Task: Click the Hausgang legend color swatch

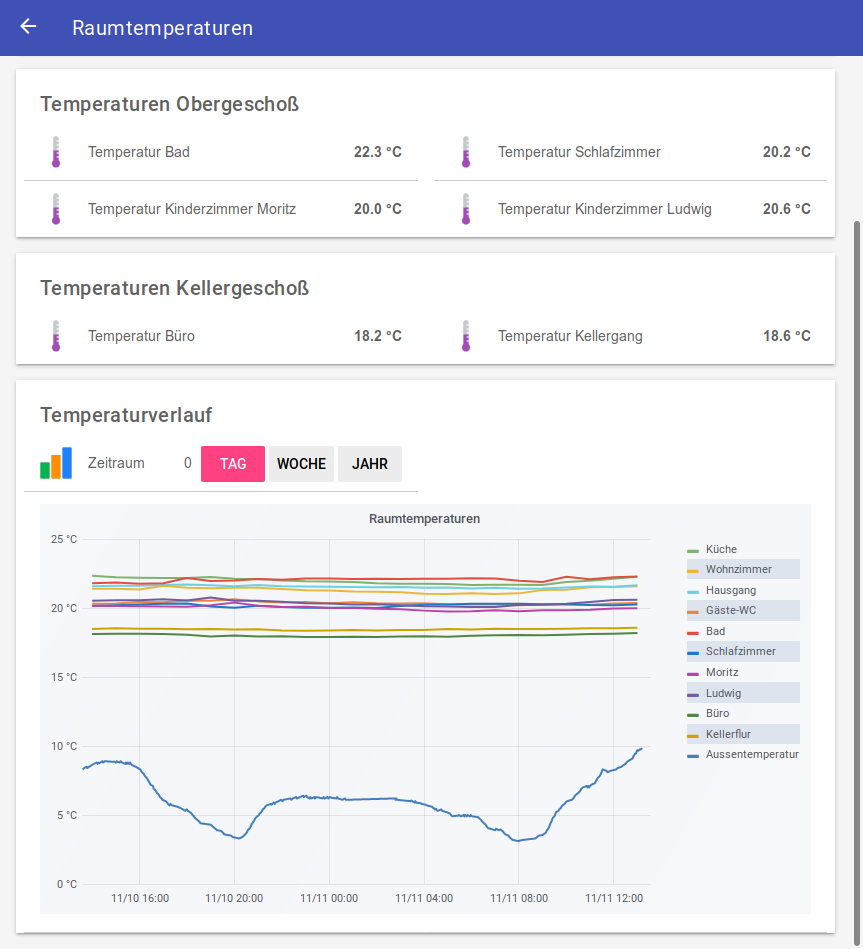Action: click(x=693, y=591)
